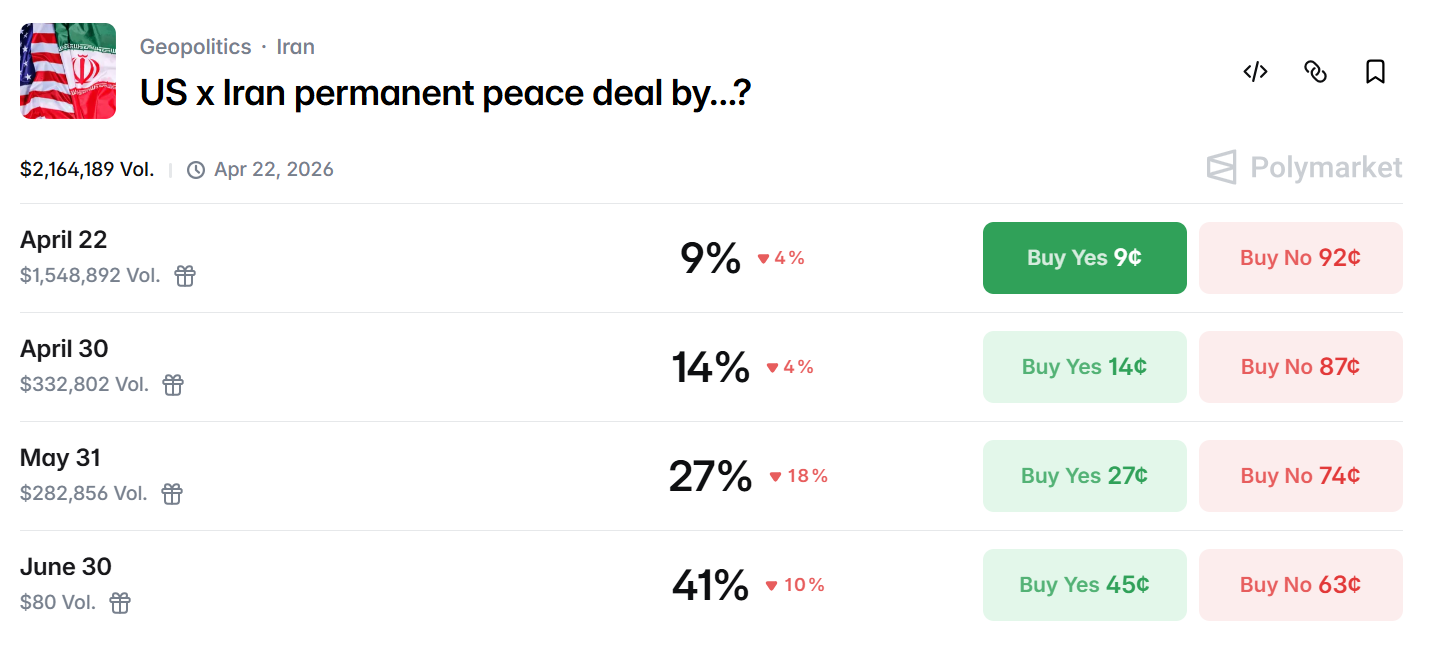Bookmark this market
Image resolution: width=1446 pixels, height=648 pixels.
1375,71
